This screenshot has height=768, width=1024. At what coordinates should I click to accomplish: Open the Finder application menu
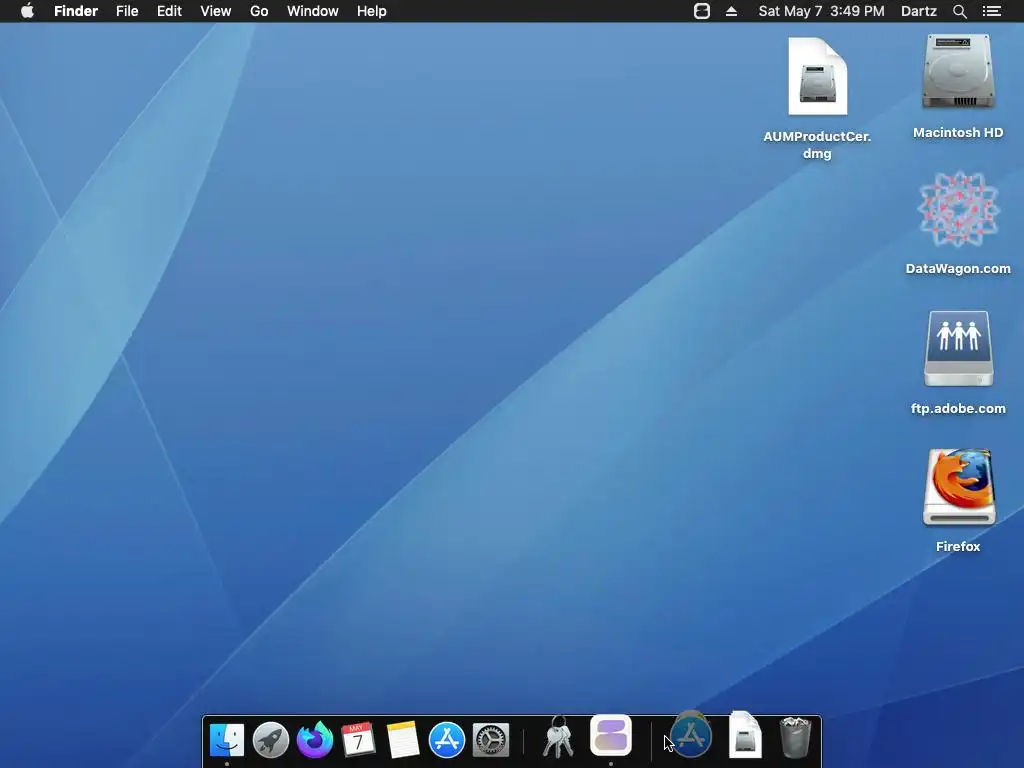click(x=76, y=11)
